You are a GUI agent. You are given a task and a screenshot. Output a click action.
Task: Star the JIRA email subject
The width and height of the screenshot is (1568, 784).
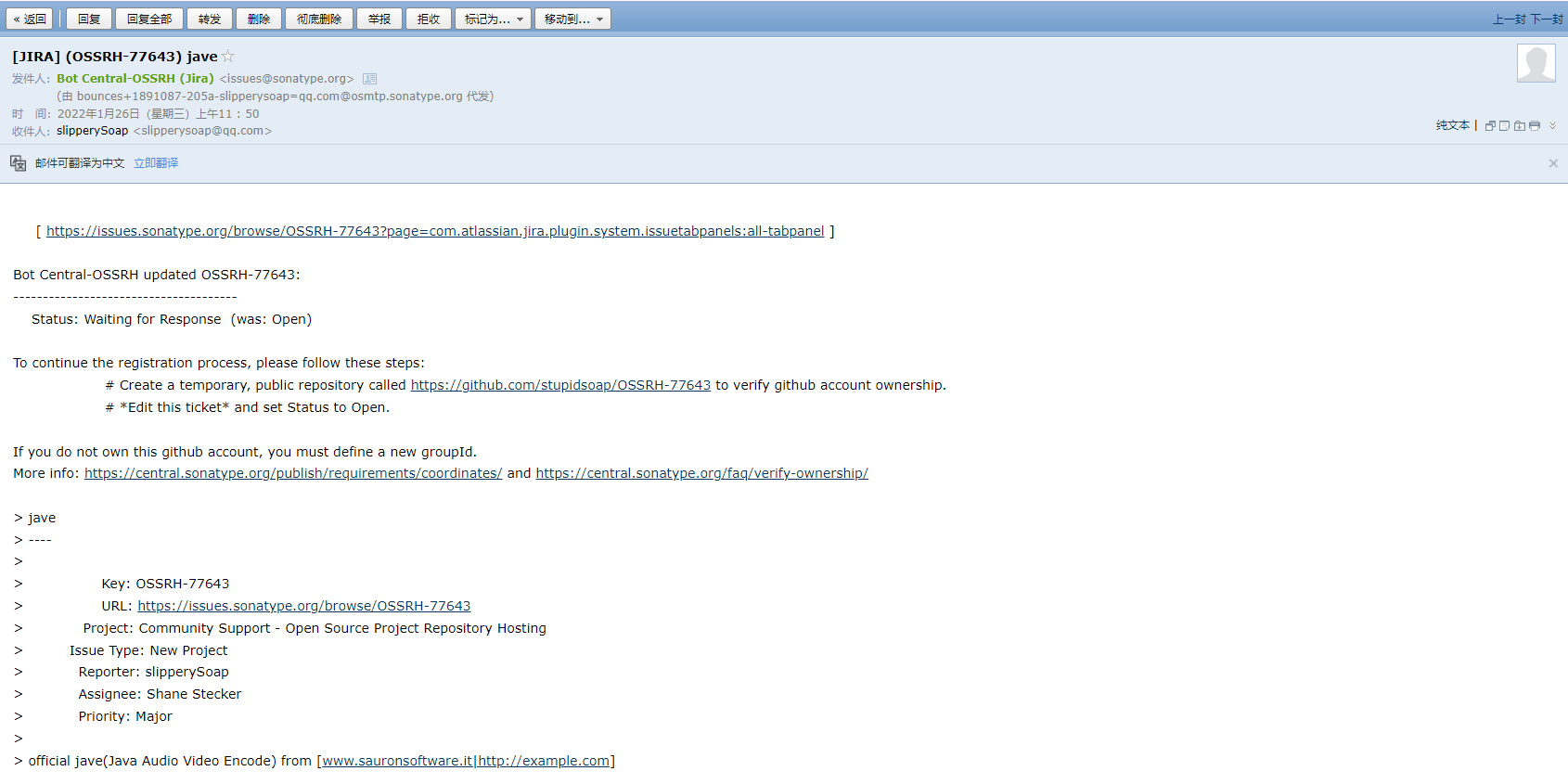click(228, 56)
